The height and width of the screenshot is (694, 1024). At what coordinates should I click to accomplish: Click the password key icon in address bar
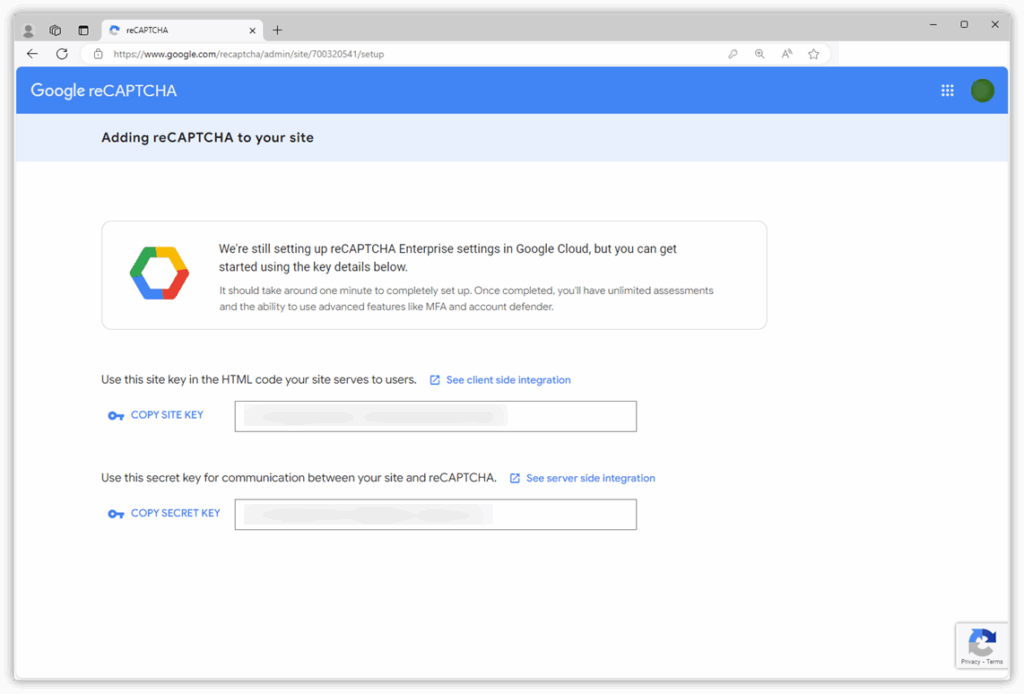pyautogui.click(x=733, y=54)
